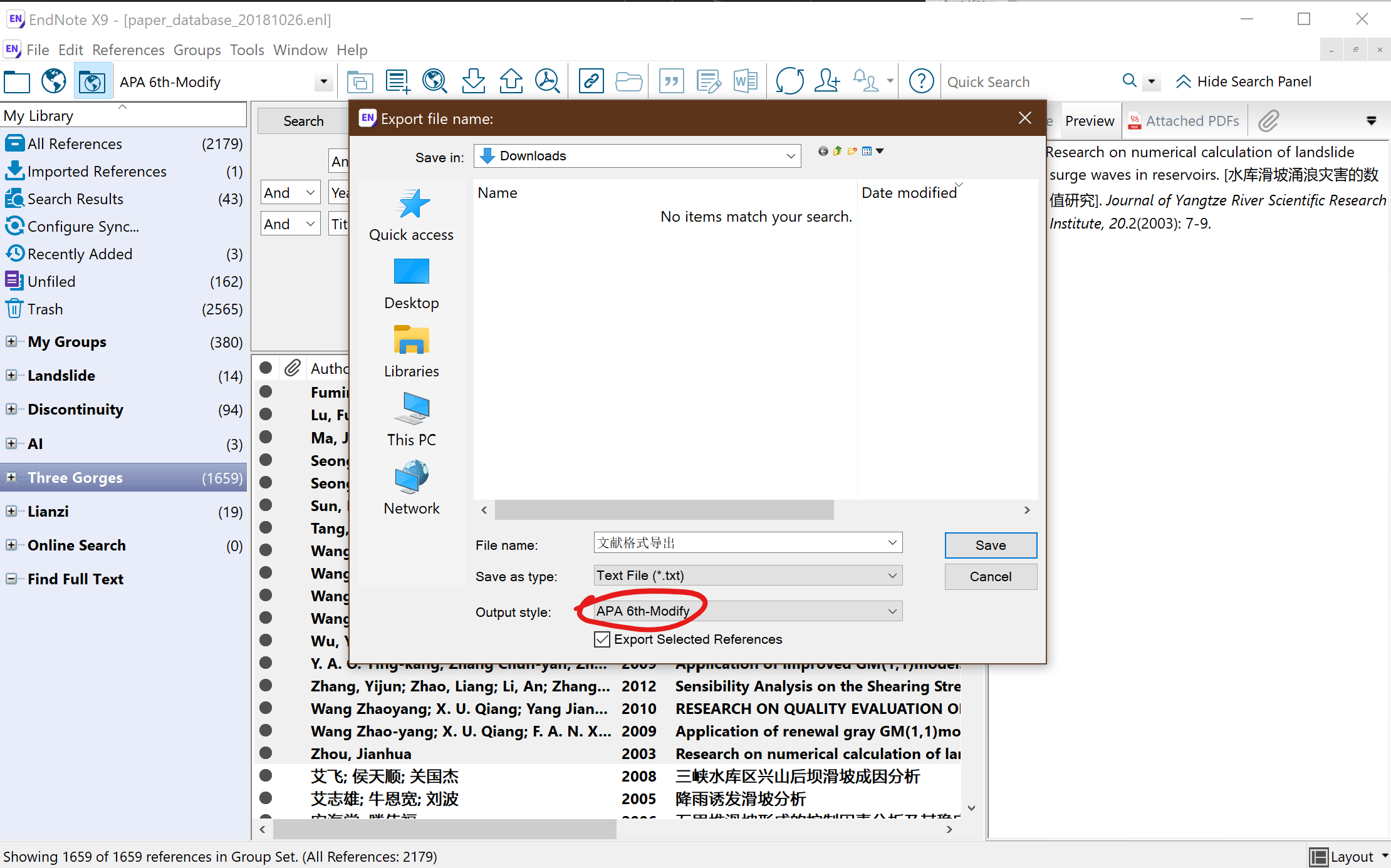The height and width of the screenshot is (868, 1391).
Task: Open the Save in Downloads dropdown
Action: coord(637,156)
